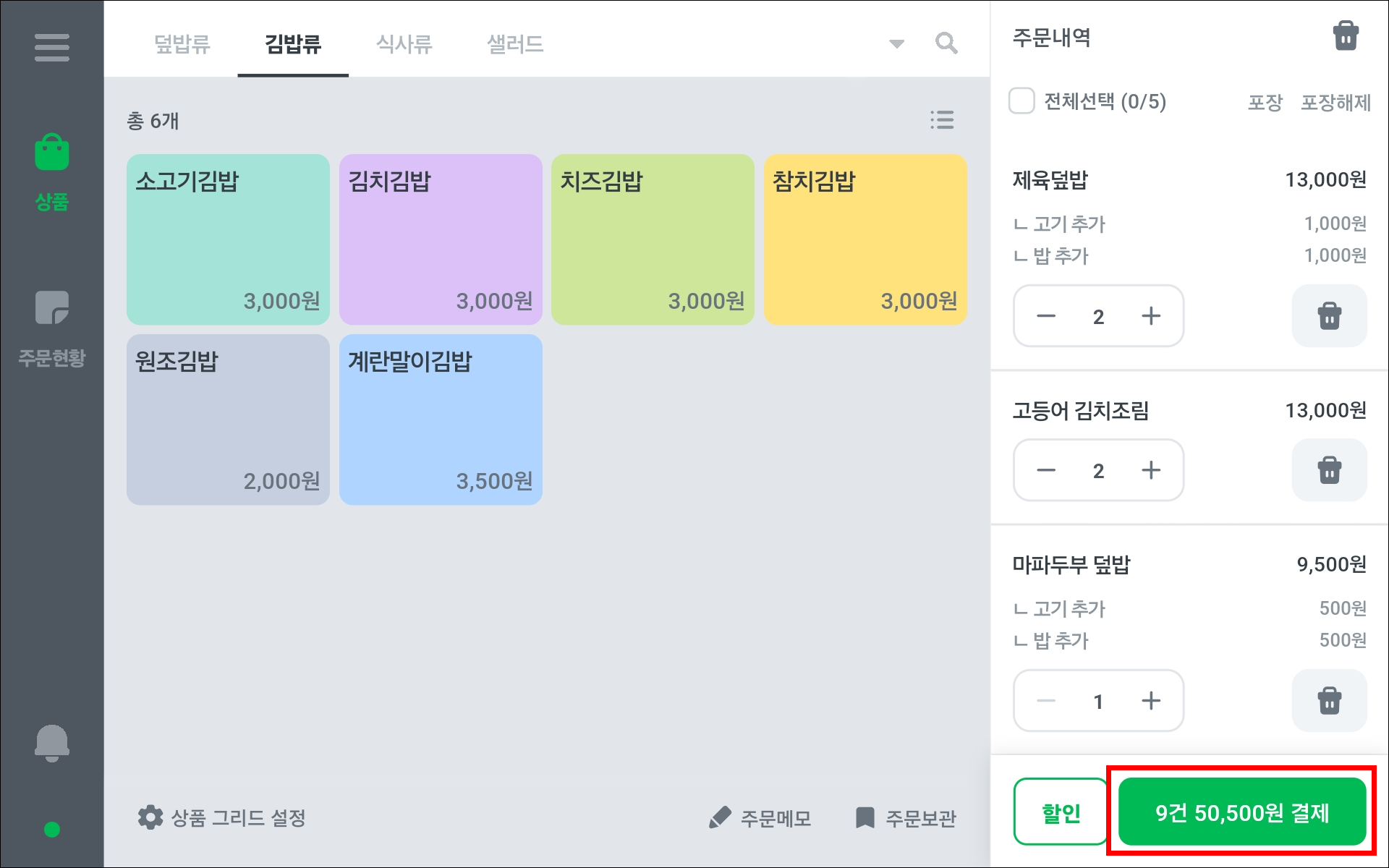Add the yellow 참치김밥 tile
This screenshot has height=868, width=1389.
pyautogui.click(x=865, y=239)
